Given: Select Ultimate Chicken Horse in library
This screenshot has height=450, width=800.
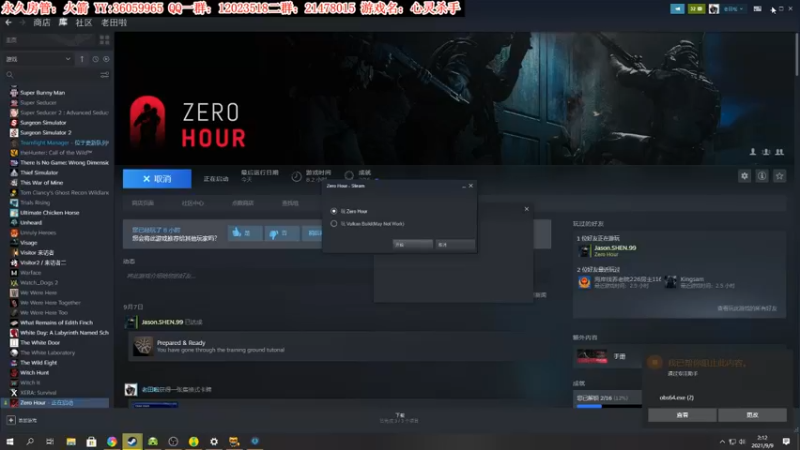Looking at the screenshot, I should click(49, 213).
